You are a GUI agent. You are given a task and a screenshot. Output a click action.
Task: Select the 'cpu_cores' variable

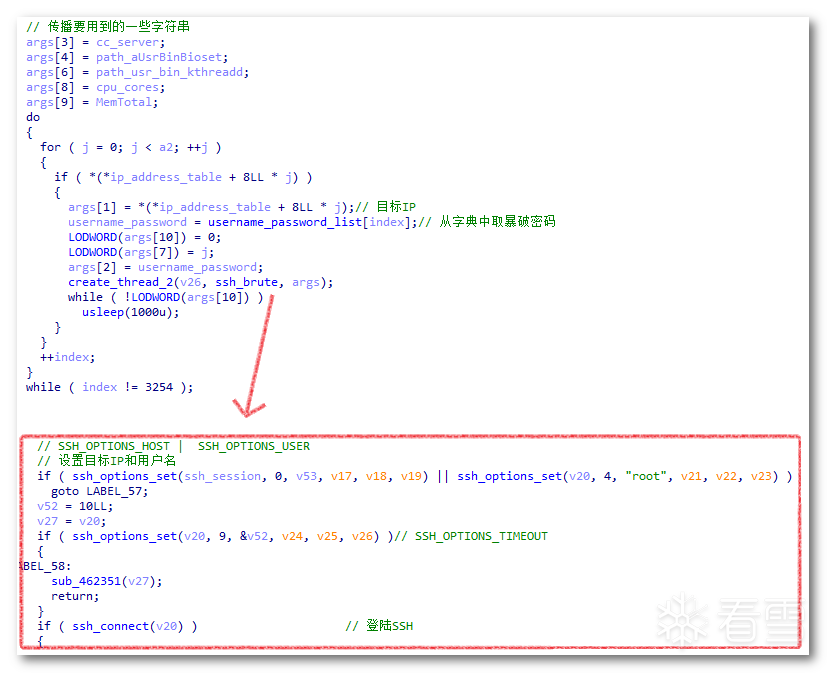pos(127,87)
